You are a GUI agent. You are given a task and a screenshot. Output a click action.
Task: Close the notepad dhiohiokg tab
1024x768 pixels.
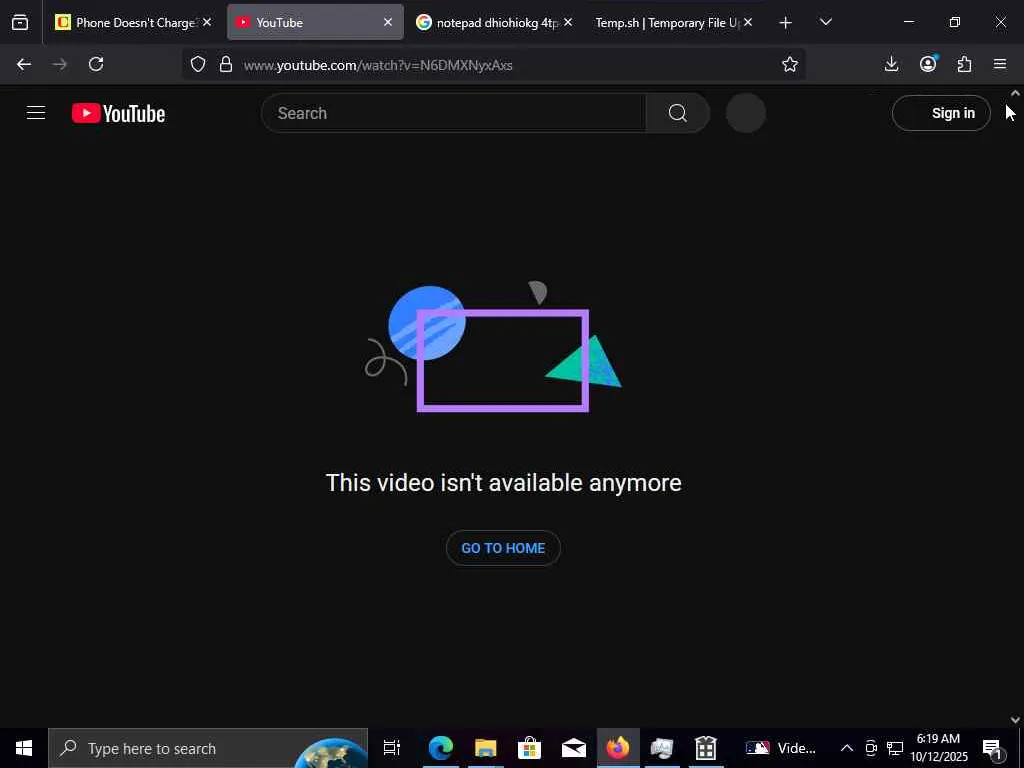pyautogui.click(x=568, y=22)
